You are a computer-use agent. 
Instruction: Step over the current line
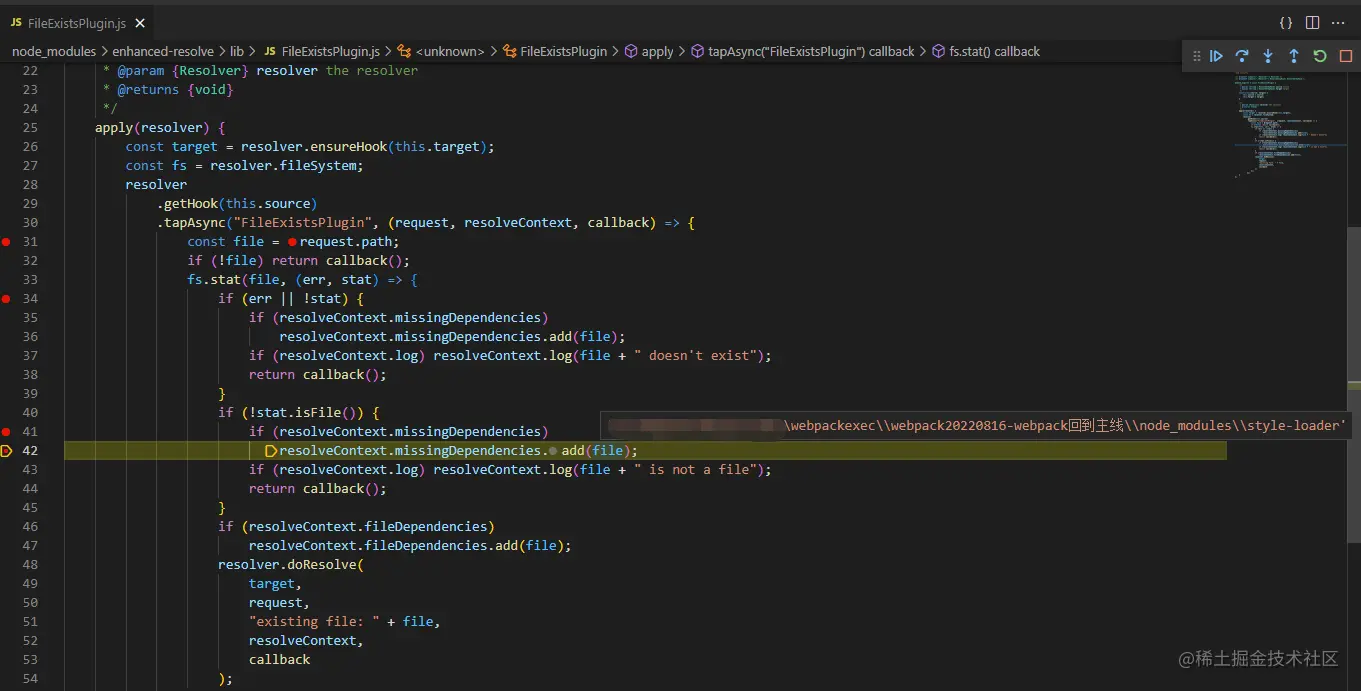click(1242, 56)
